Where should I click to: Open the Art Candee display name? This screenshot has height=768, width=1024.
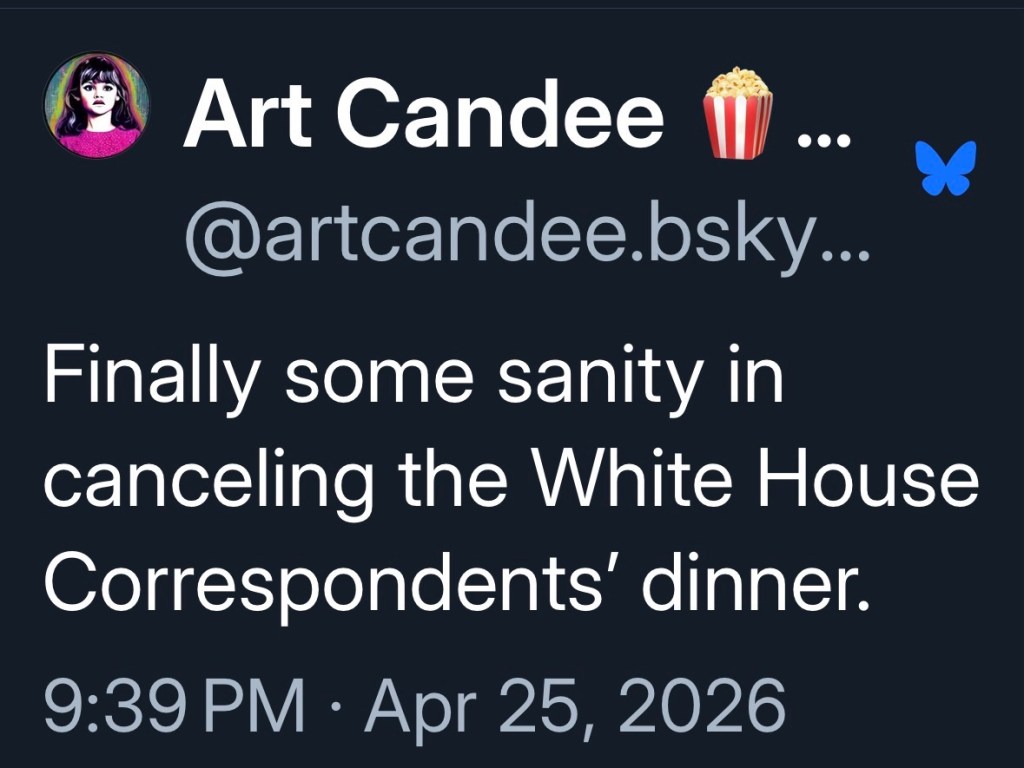[x=423, y=115]
